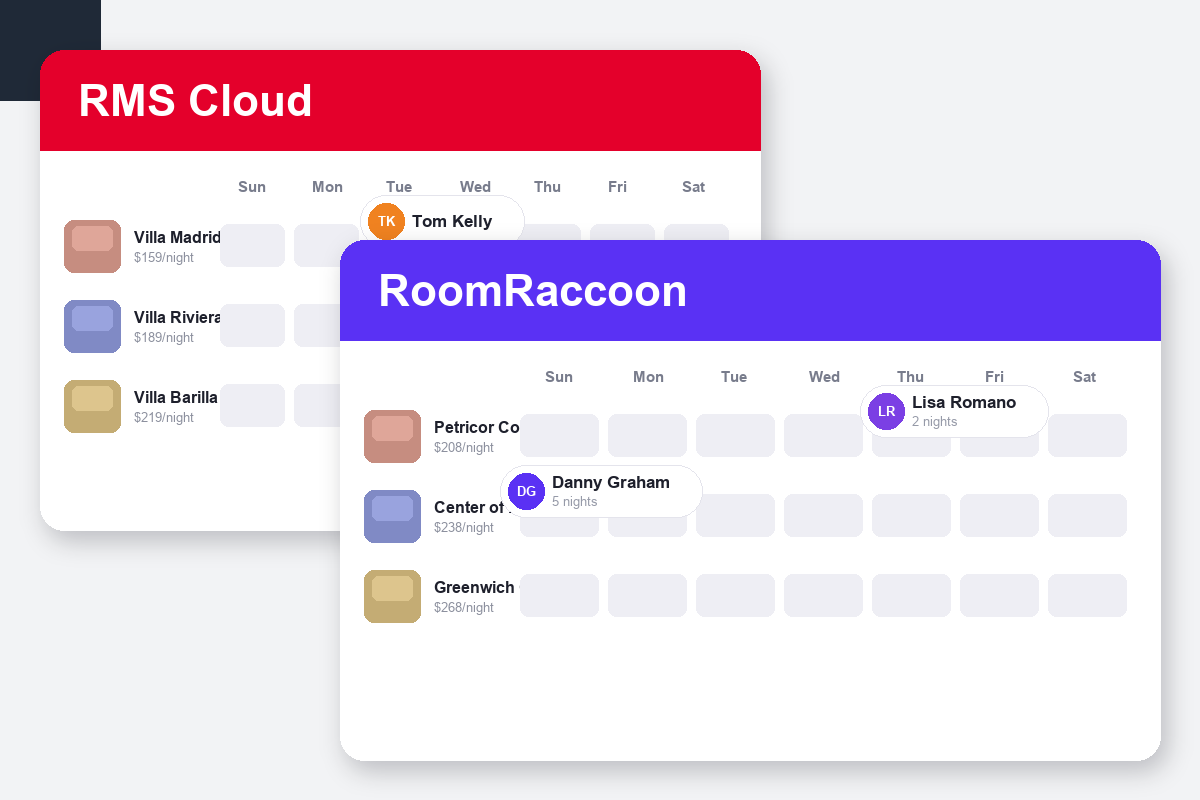Click the Greenwich room thumbnail in RoomRaccoon
The width and height of the screenshot is (1200, 800).
392,596
